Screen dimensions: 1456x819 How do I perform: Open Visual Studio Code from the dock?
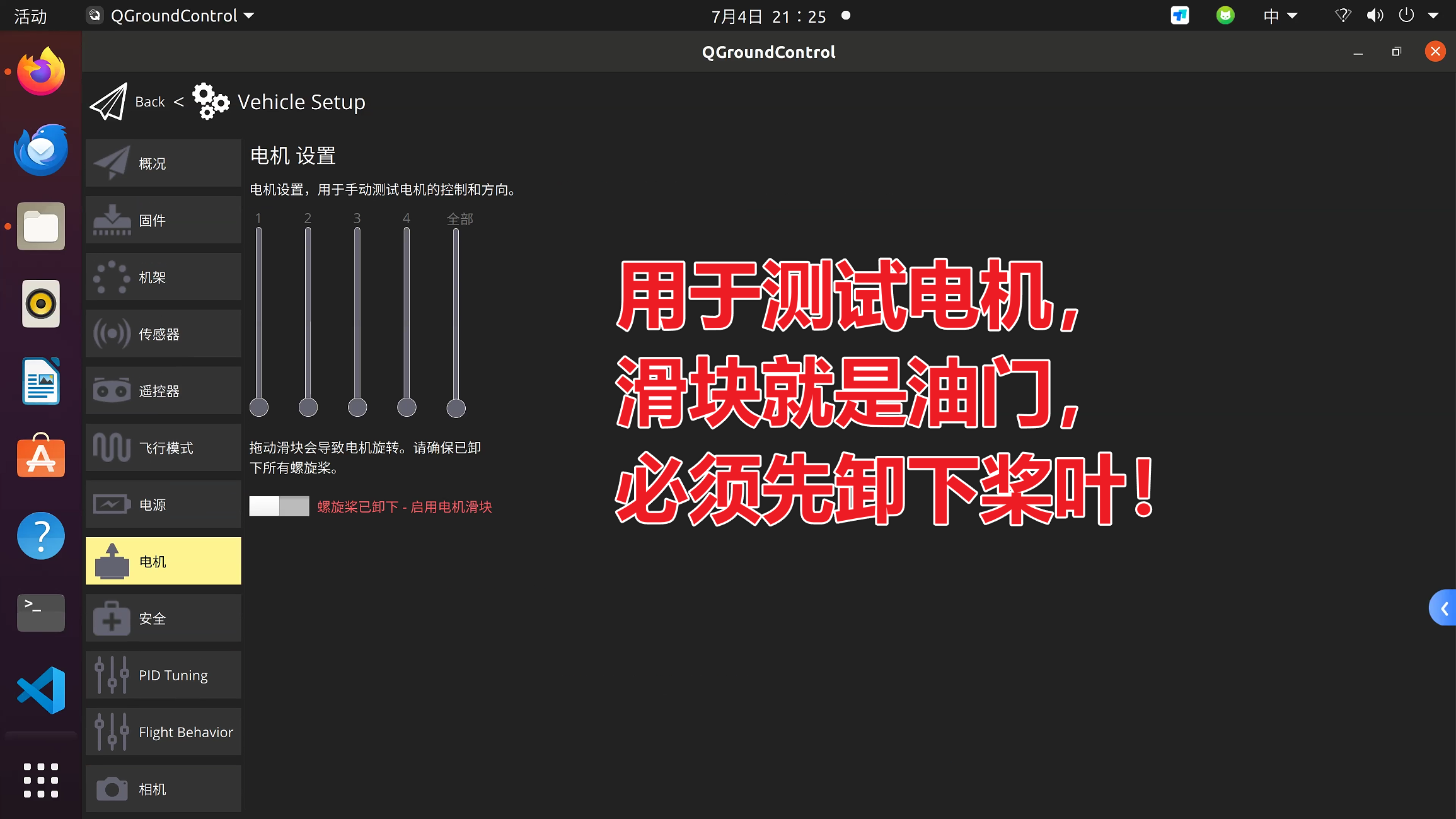[41, 690]
